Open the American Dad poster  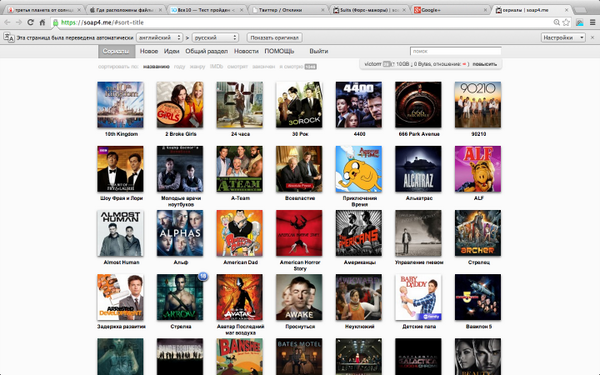click(240, 233)
